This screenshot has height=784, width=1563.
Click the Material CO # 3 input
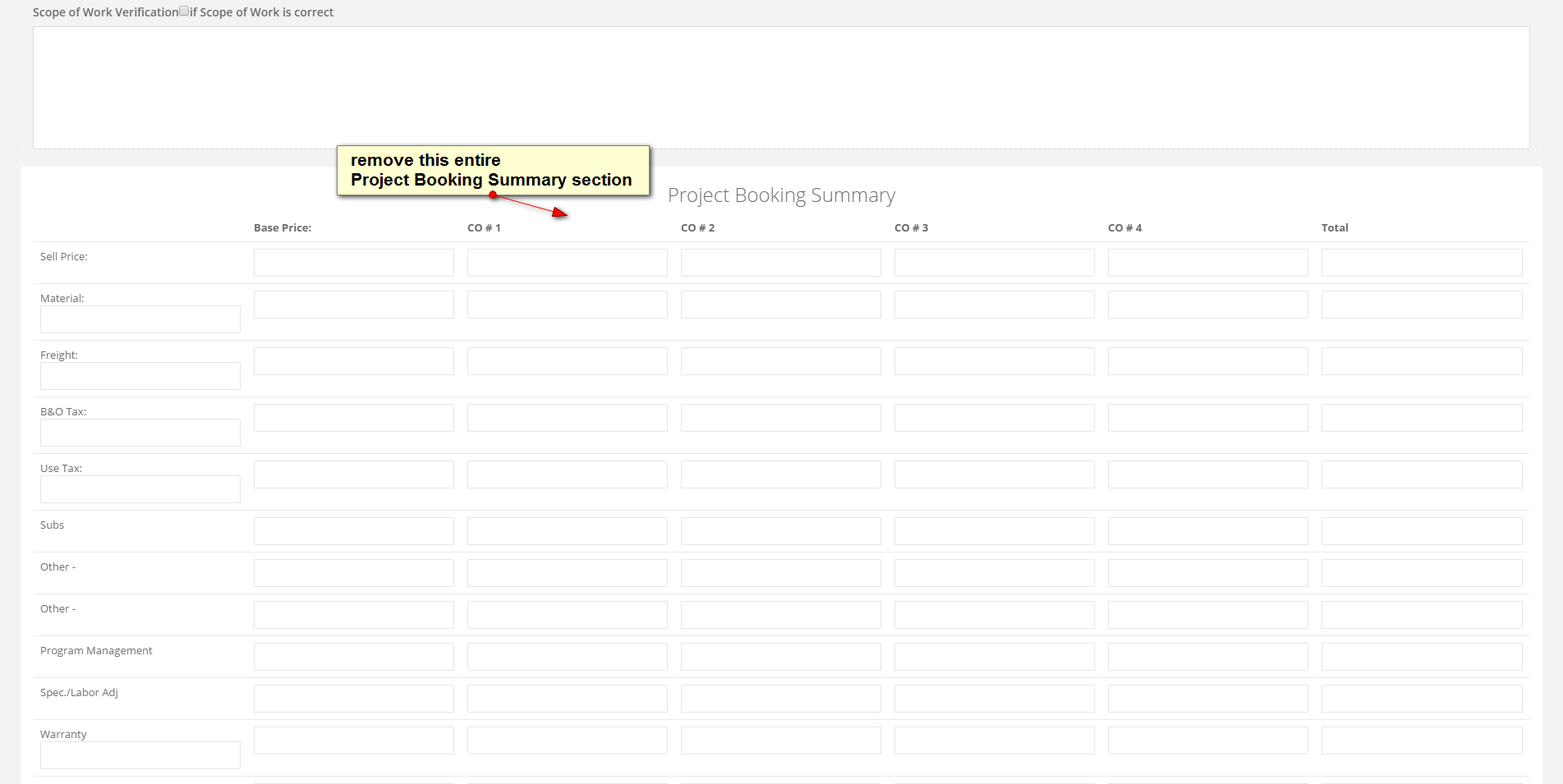995,305
